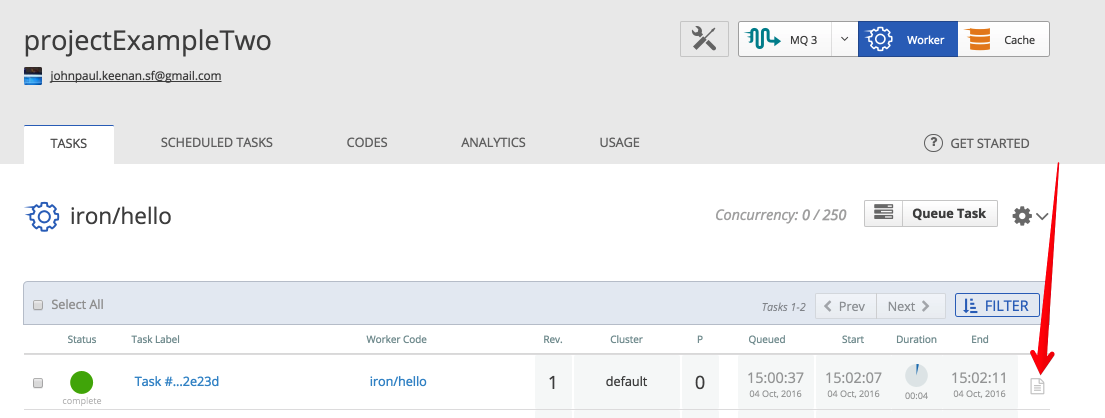
Task: Open johnpaul.keenan.sf@gmail.com account link
Action: click(135, 75)
